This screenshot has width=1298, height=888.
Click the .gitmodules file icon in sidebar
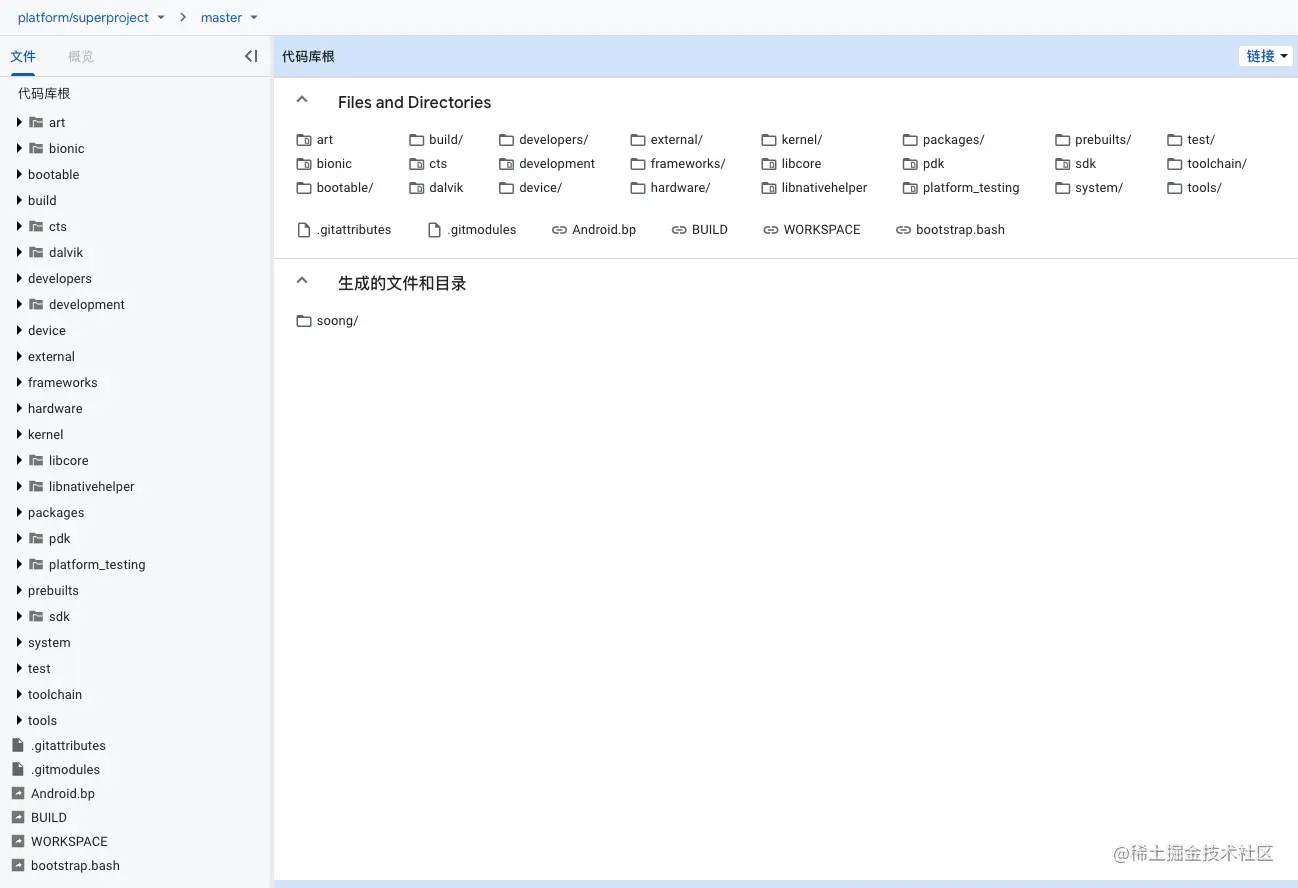[x=17, y=769]
